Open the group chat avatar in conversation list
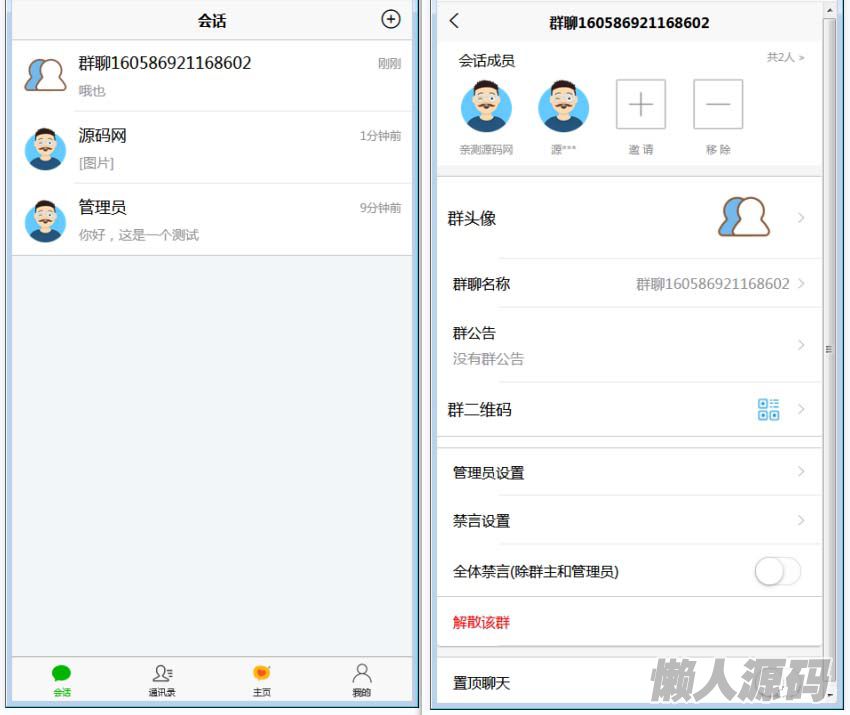This screenshot has height=715, width=850. pyautogui.click(x=46, y=75)
